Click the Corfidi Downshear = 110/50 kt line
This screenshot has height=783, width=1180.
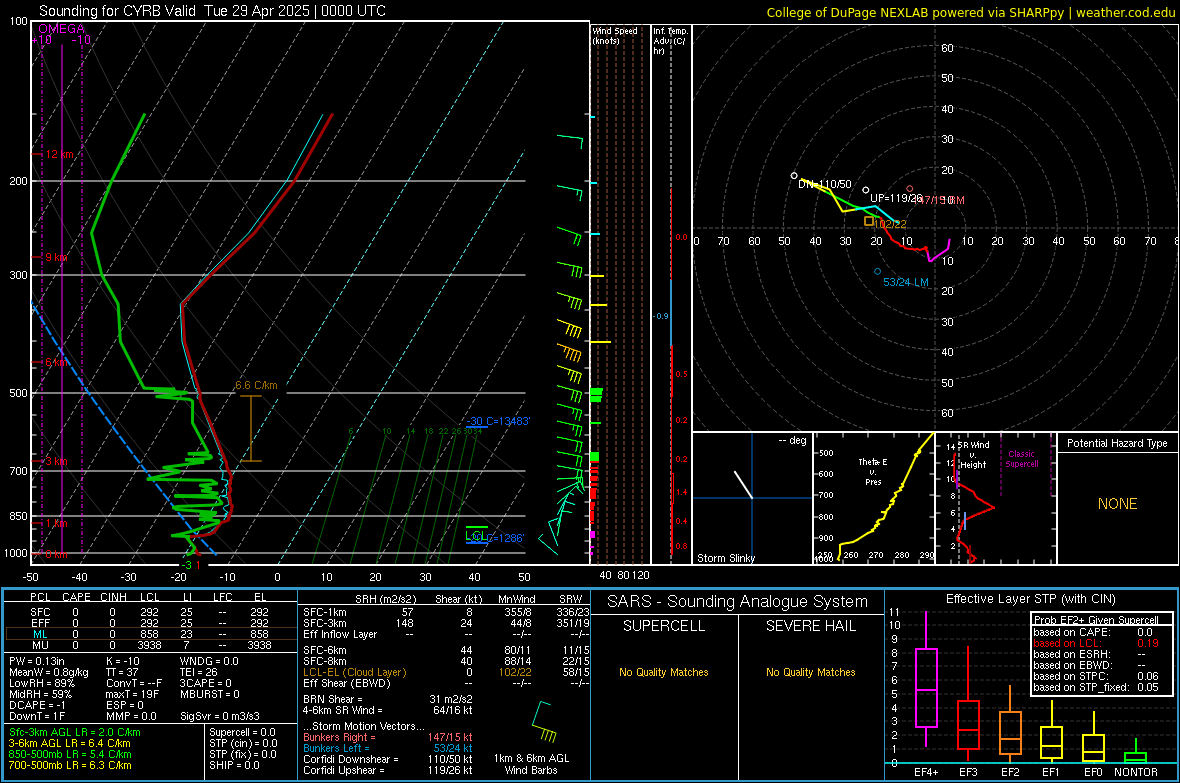coord(388,760)
